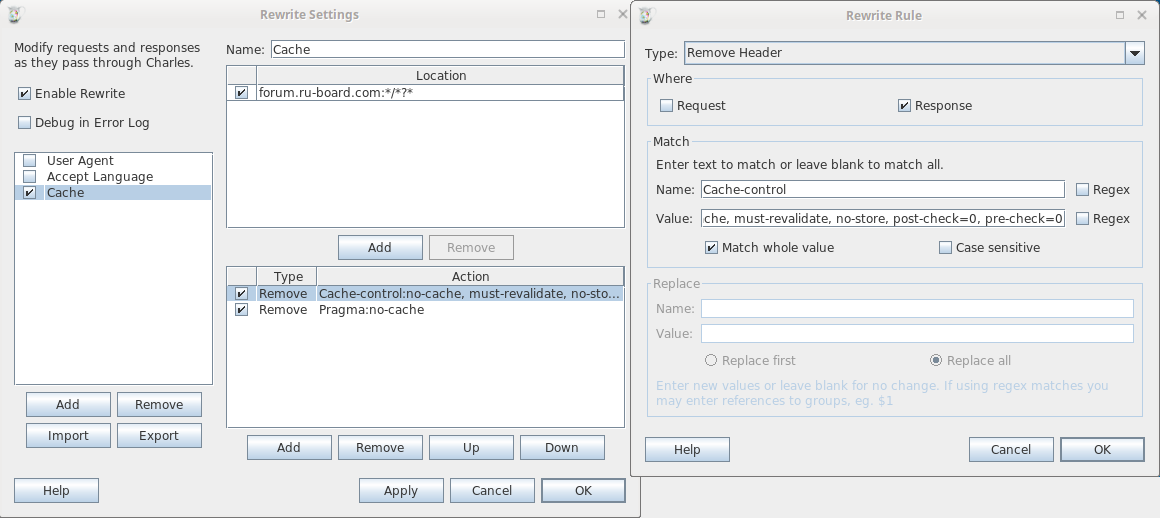Click Help in Rewrite Rule dialog
Screen dimensions: 1160x518
click(x=687, y=450)
